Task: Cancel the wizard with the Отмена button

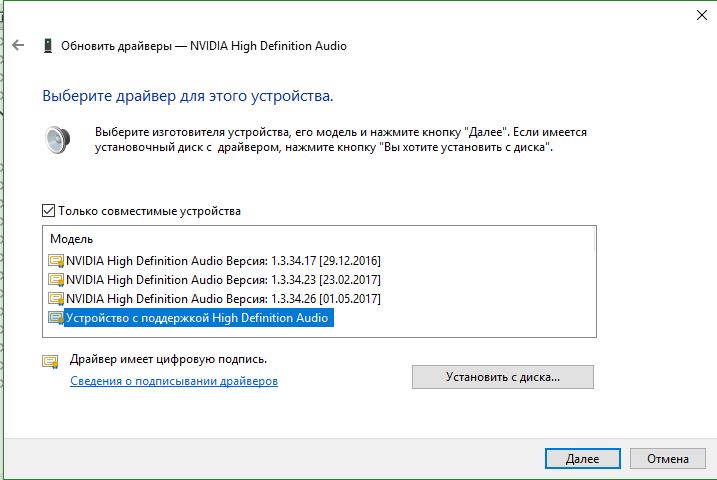Action: coord(667,459)
